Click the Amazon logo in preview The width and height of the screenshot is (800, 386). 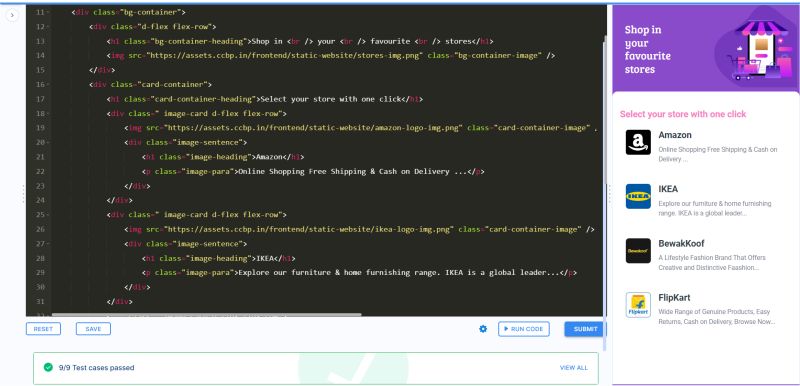click(638, 142)
